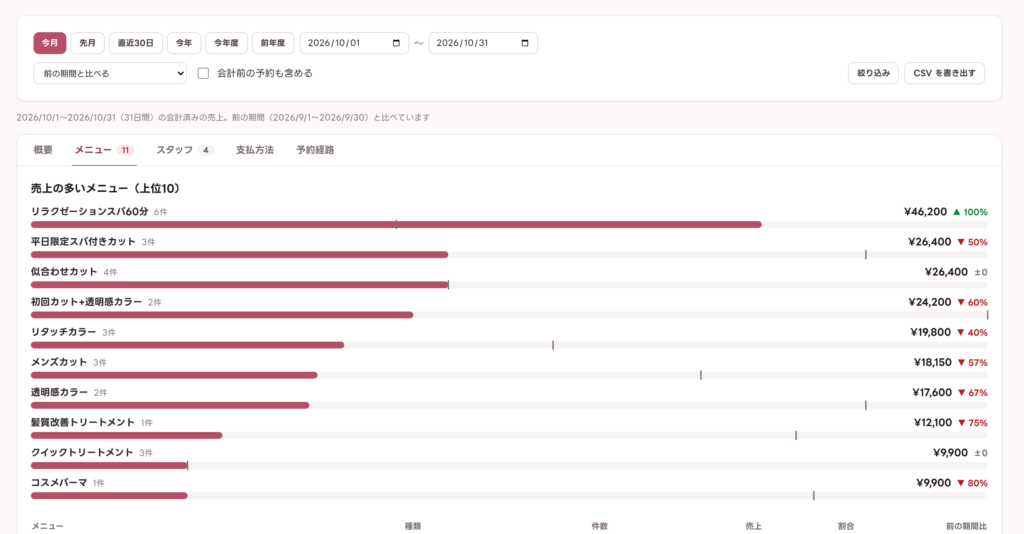Select the 先月 period button
Viewport: 1024px width, 534px height.
pos(88,43)
